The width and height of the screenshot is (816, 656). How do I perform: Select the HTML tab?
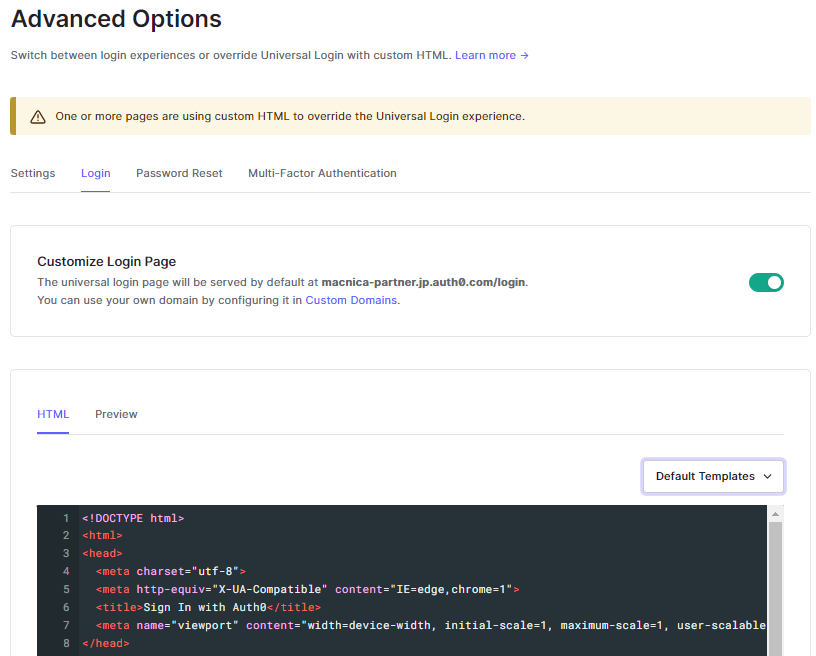(x=53, y=414)
